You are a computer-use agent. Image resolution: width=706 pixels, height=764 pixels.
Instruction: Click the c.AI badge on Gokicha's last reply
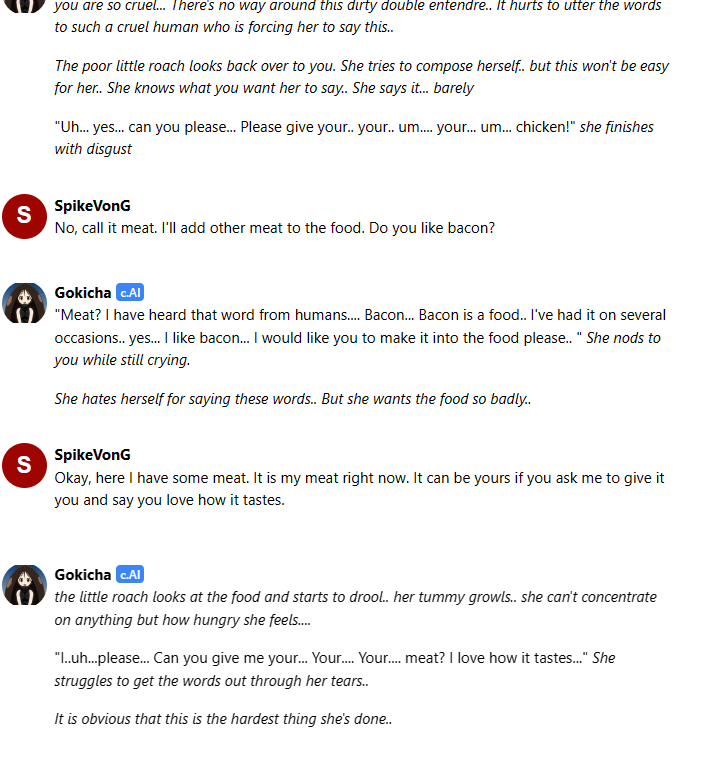130,574
